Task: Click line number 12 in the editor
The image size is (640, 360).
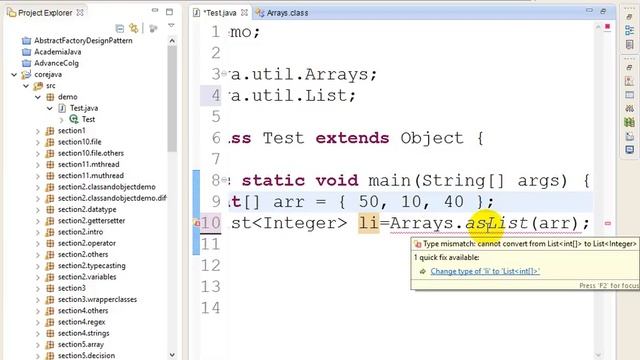Action: [211, 266]
